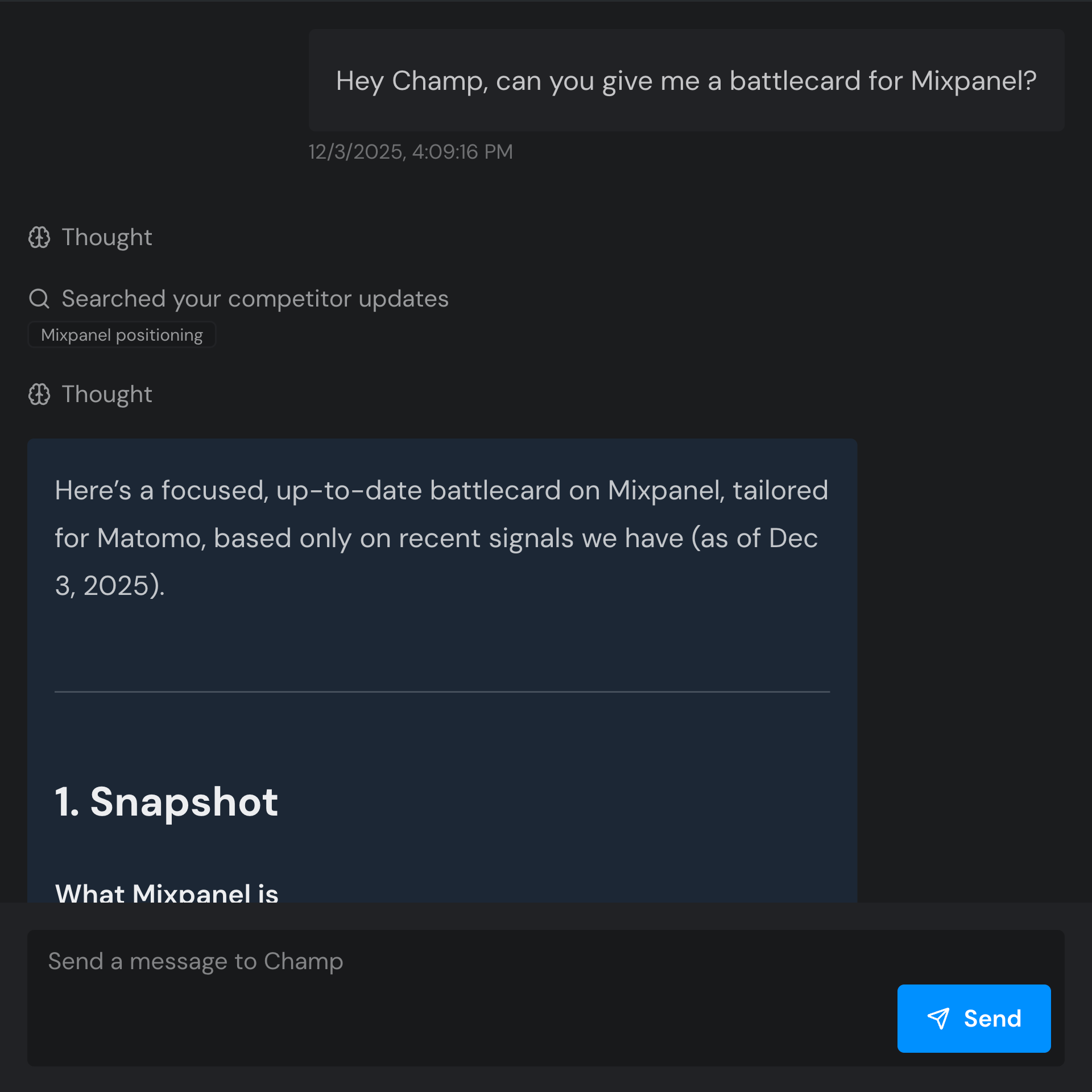1092x1092 pixels.
Task: Select the magnifying glass search icon
Action: click(x=39, y=298)
